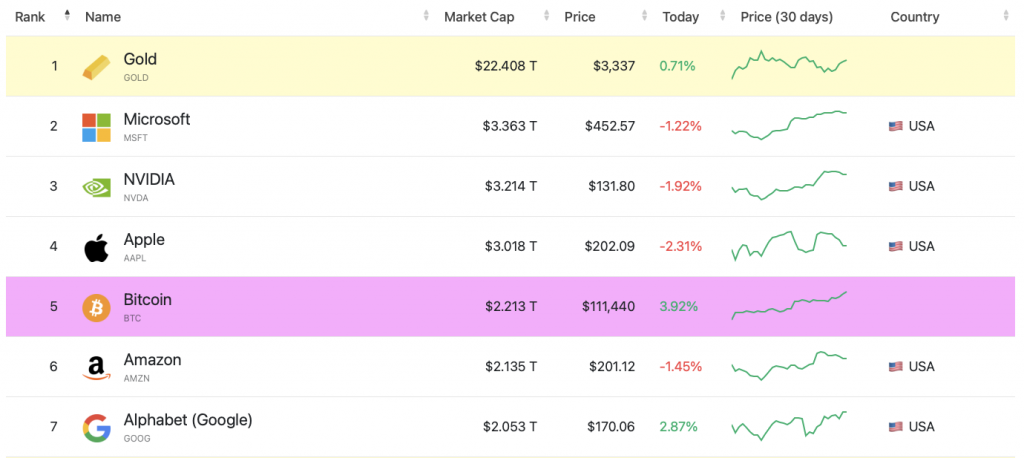Open the Bitcoin asset link
The width and height of the screenshot is (1024, 458).
pyautogui.click(x=148, y=300)
